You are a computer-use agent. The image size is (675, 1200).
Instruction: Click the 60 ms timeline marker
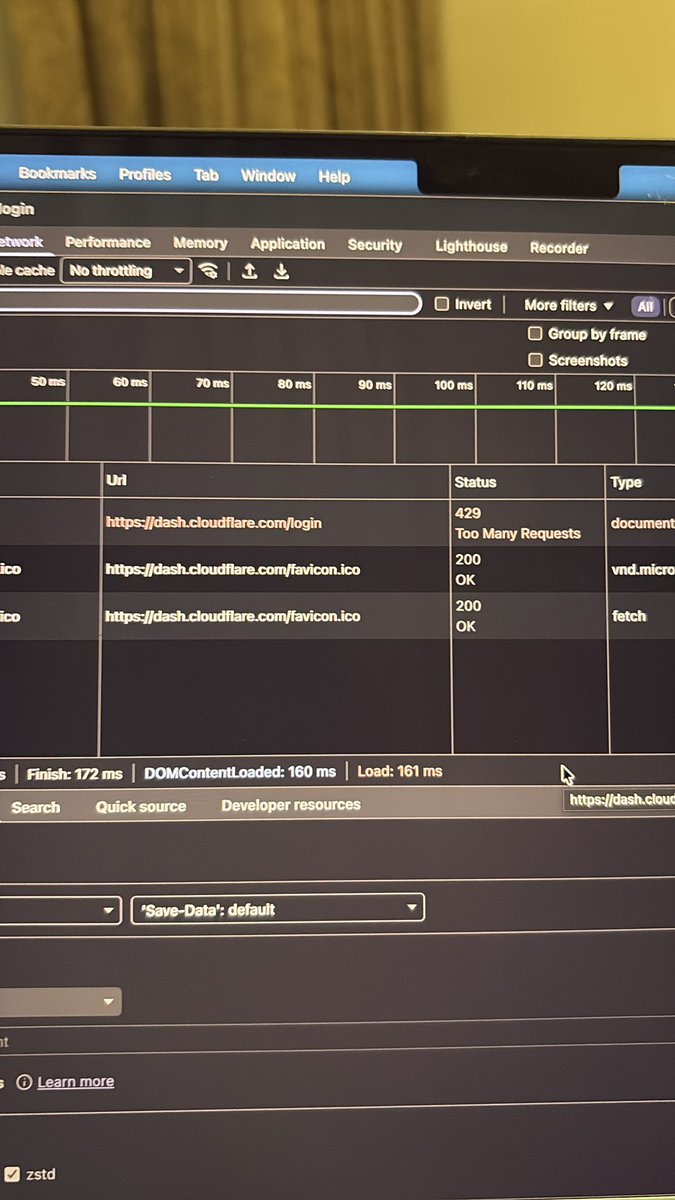(x=130, y=382)
